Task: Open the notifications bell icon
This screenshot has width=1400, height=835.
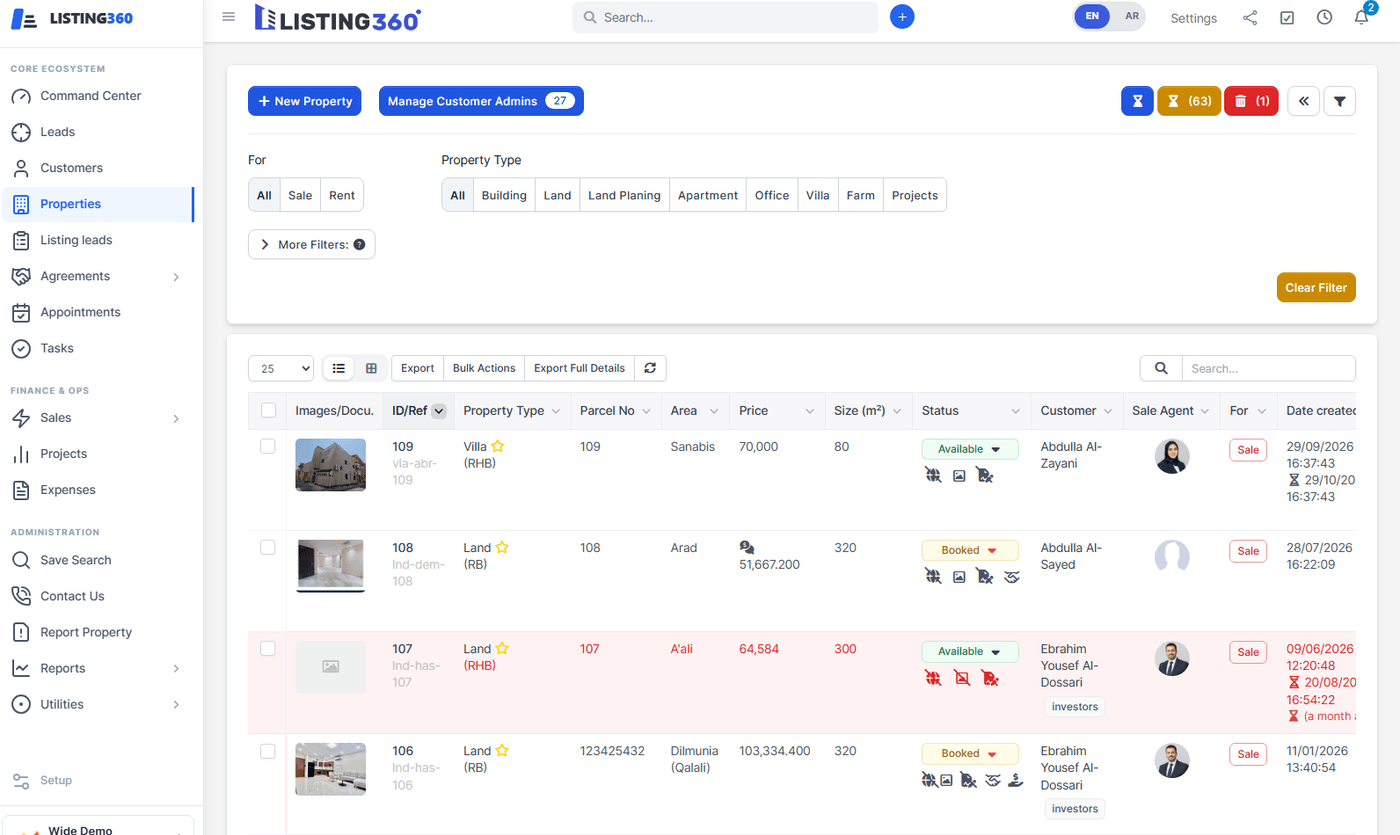Action: coord(1361,18)
